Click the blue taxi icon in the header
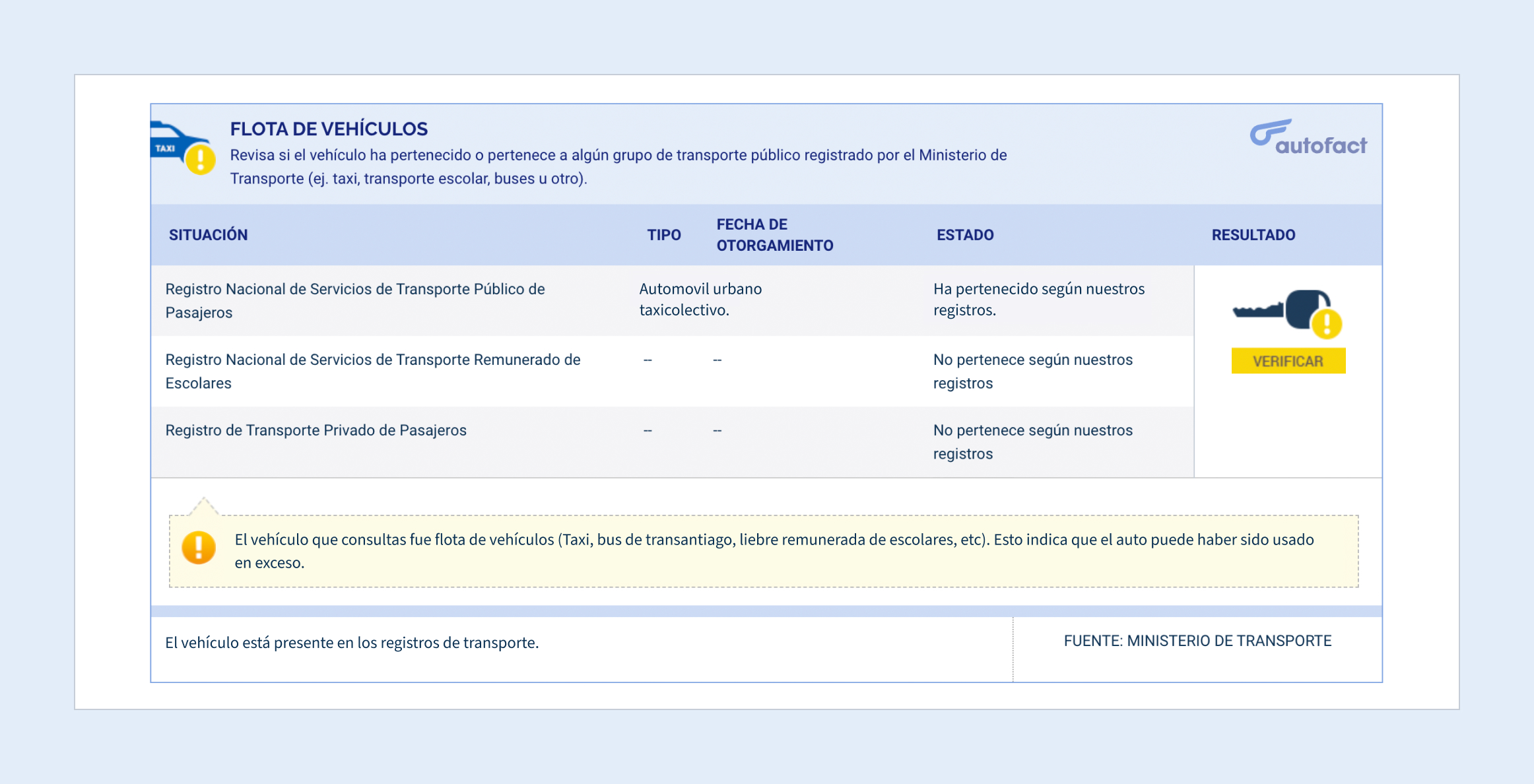The width and height of the screenshot is (1534, 784). (173, 139)
